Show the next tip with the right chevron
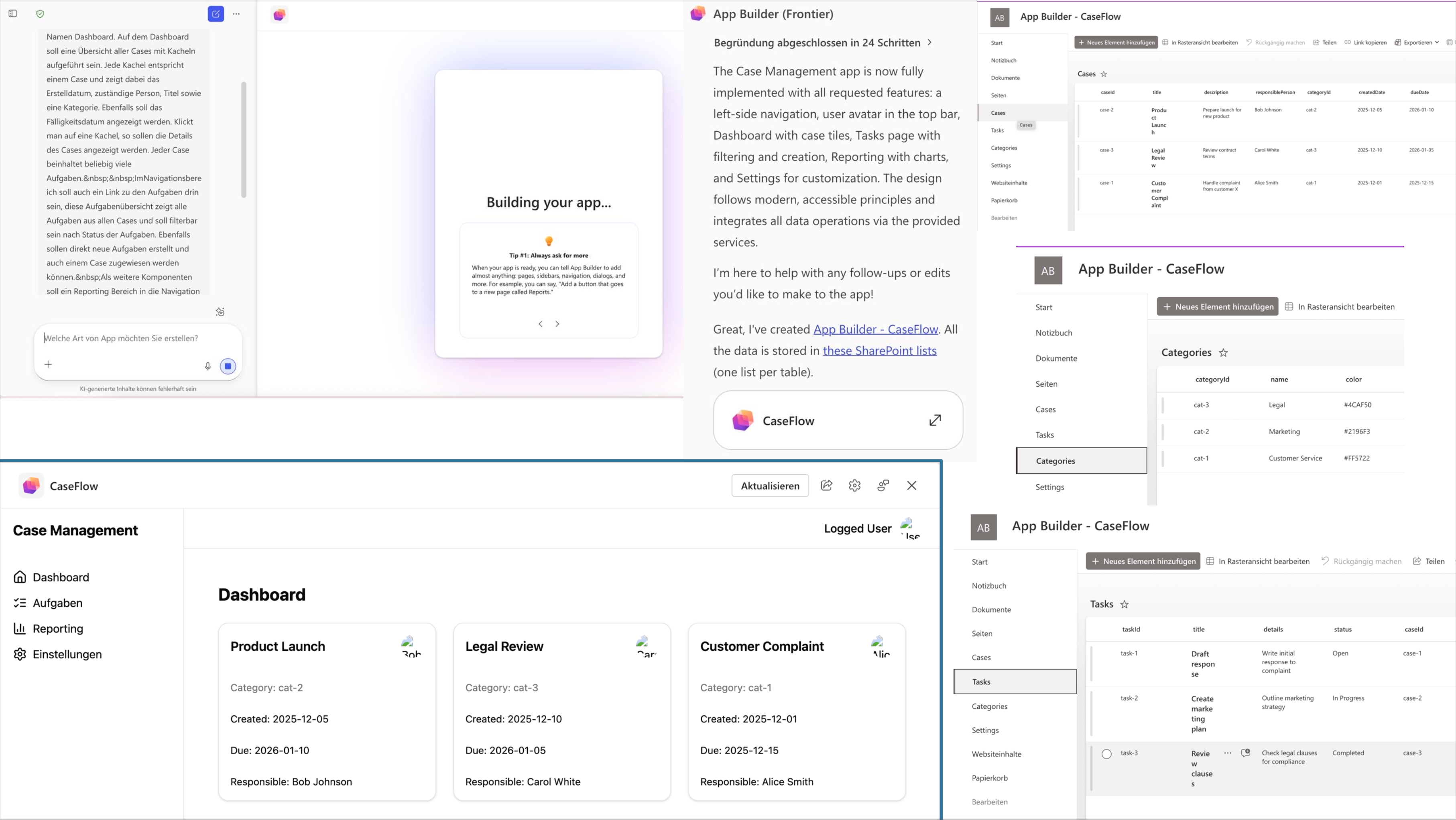 (557, 324)
